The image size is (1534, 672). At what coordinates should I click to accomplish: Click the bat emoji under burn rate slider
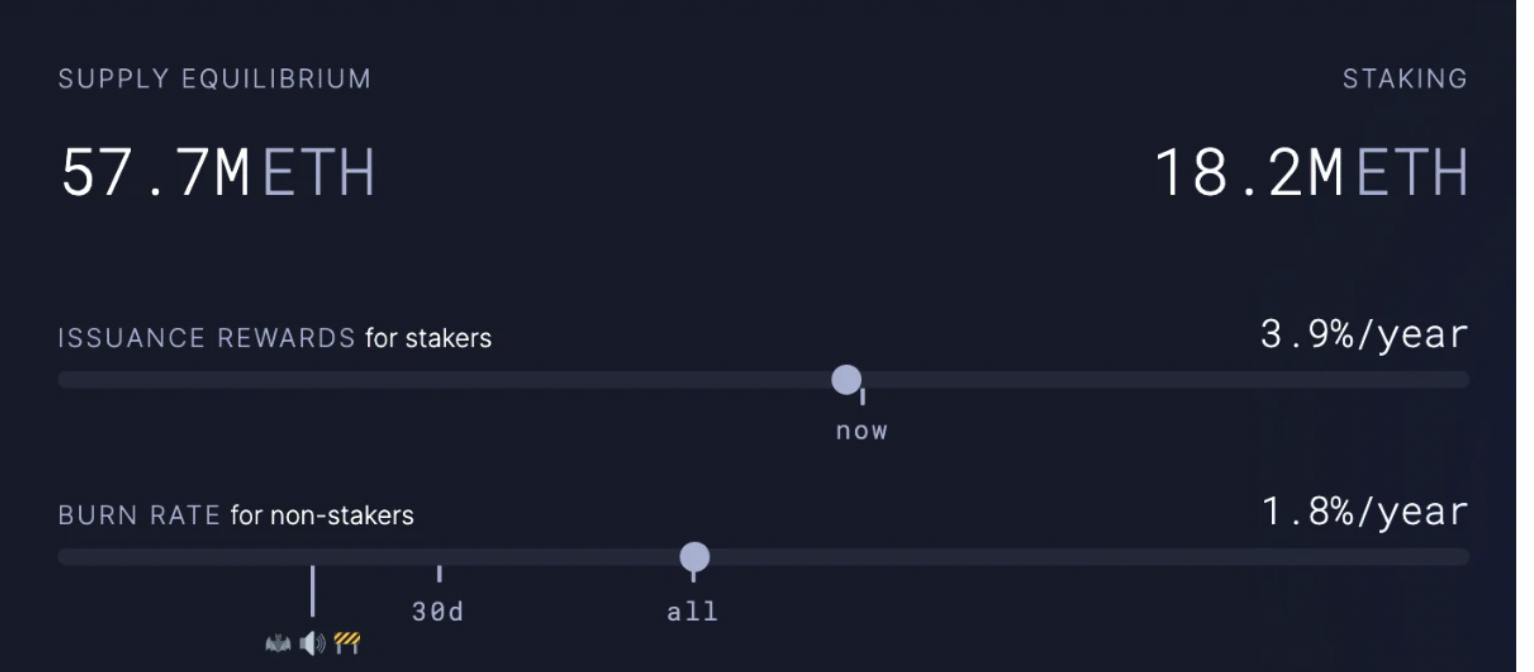pyautogui.click(x=278, y=643)
